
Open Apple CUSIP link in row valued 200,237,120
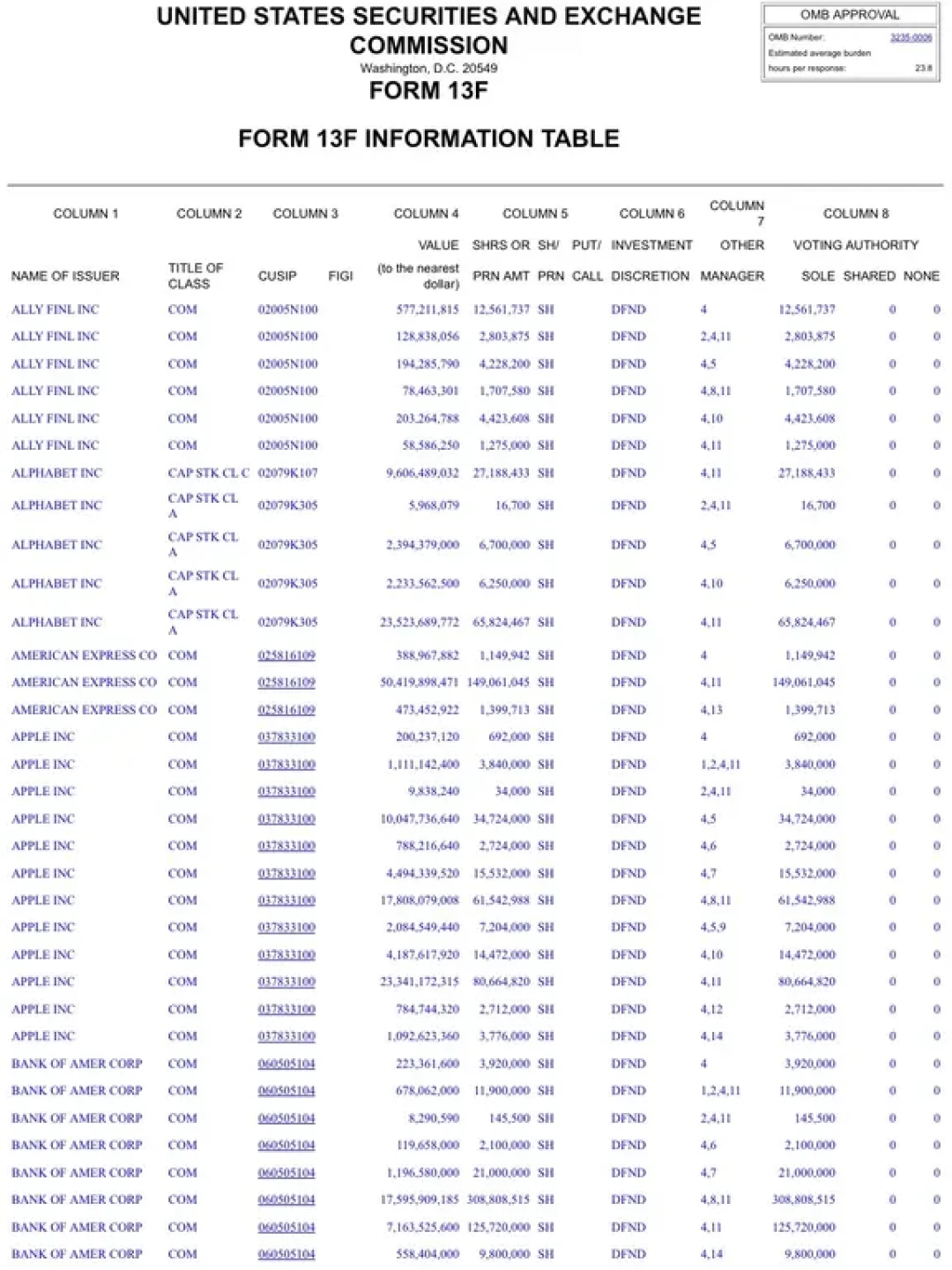coord(286,737)
